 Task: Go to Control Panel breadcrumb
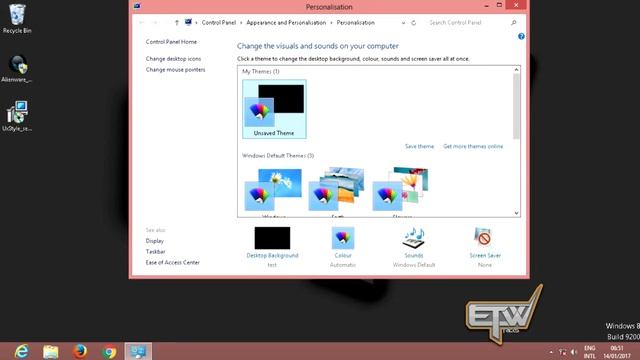(x=219, y=23)
